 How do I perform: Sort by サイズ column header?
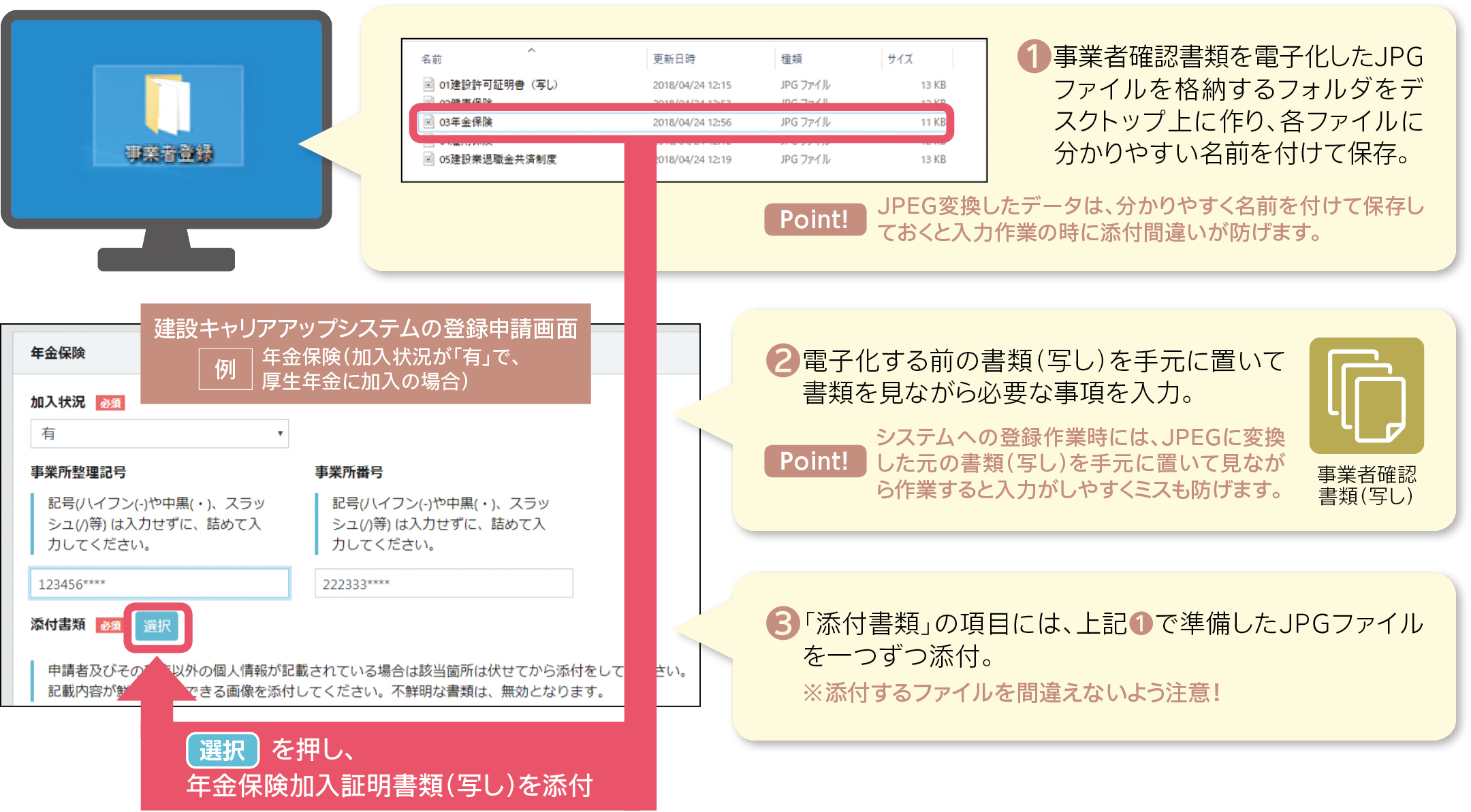tap(900, 59)
